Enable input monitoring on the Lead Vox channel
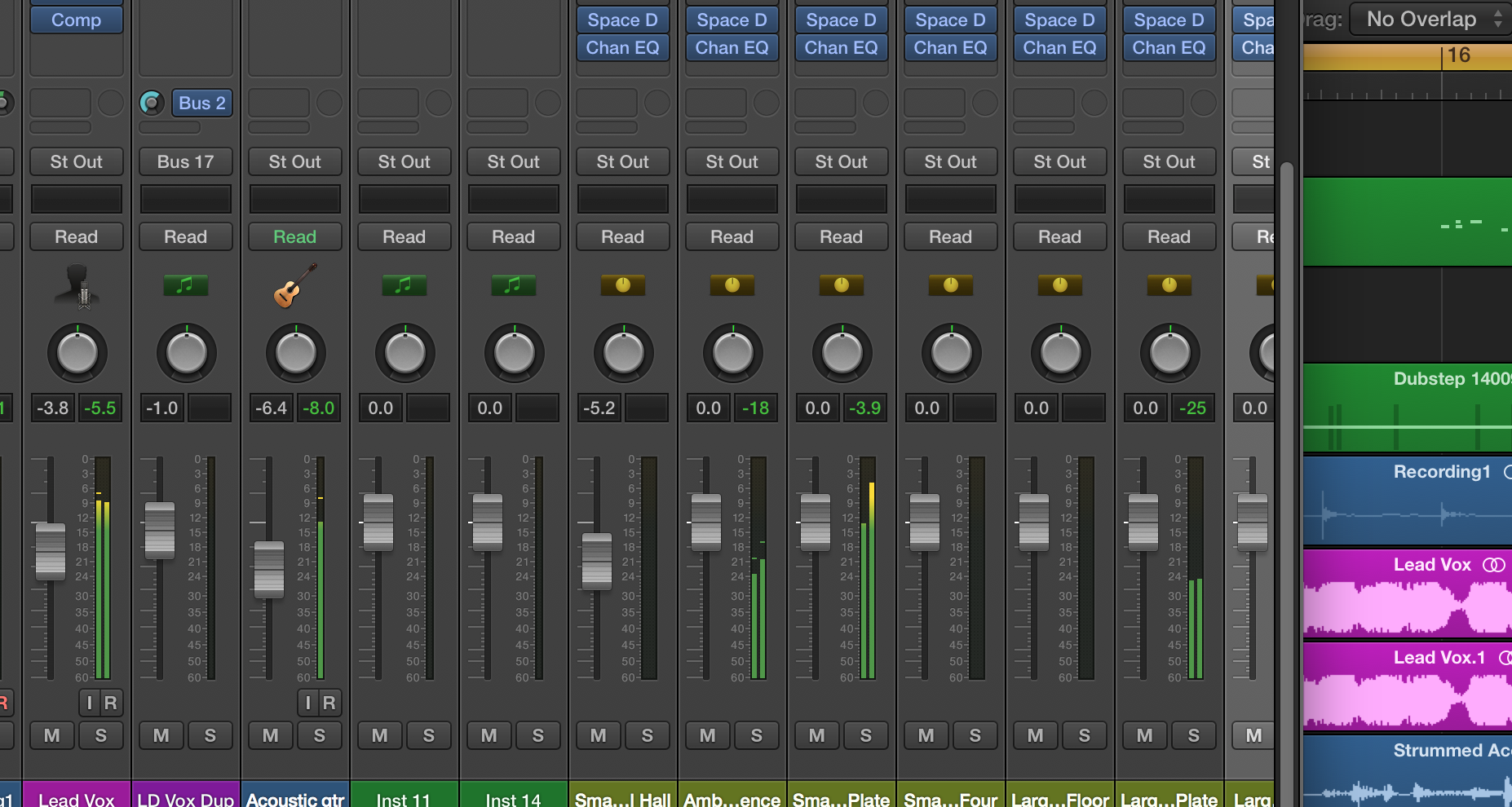1512x807 pixels. point(90,703)
